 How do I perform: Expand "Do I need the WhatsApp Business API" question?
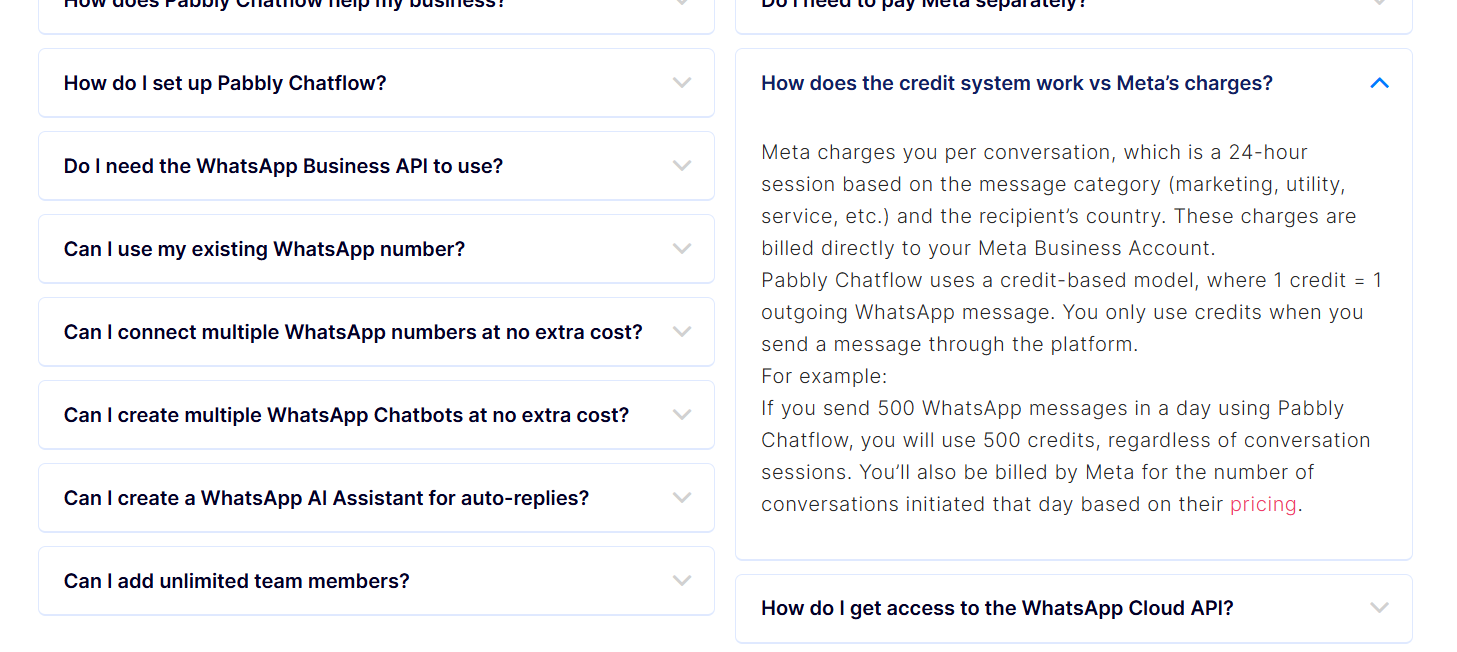(x=283, y=166)
